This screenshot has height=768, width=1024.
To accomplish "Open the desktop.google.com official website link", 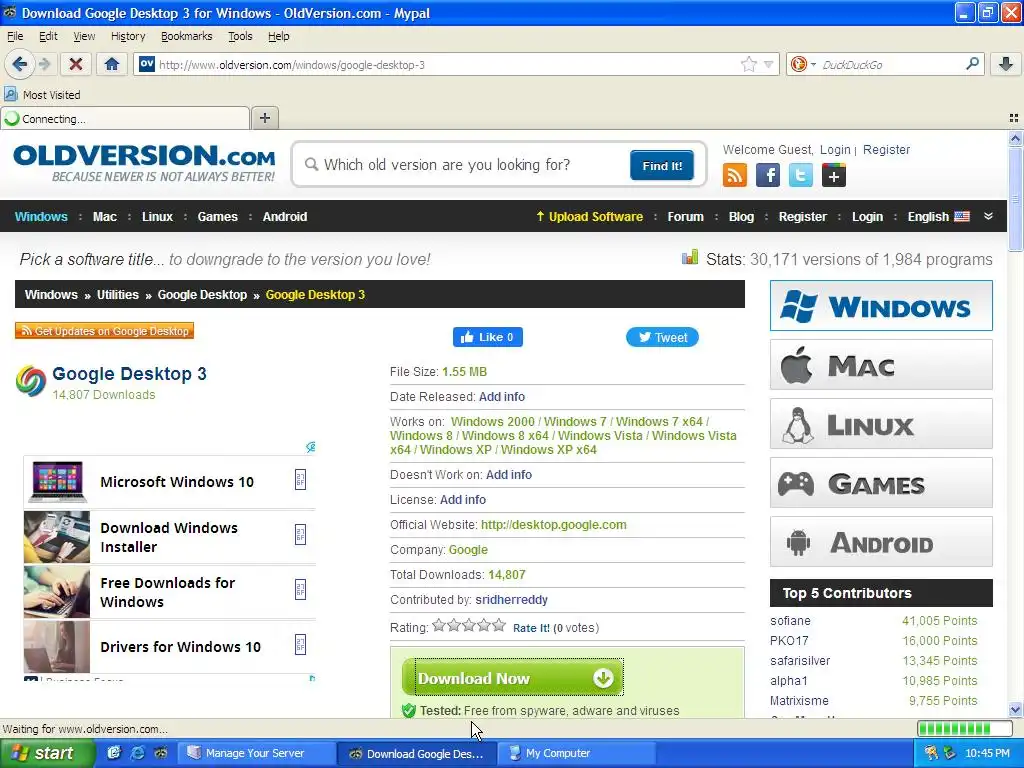I will pyautogui.click(x=554, y=524).
